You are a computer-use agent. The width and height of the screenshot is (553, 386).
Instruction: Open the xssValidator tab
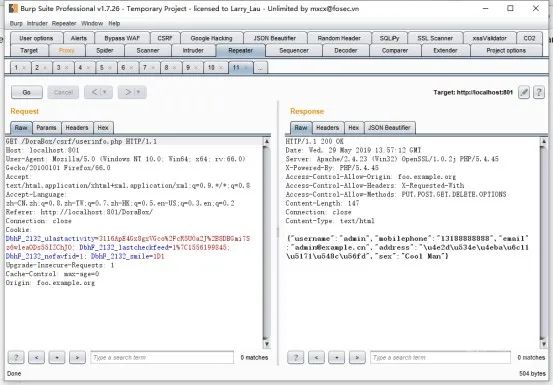490,38
